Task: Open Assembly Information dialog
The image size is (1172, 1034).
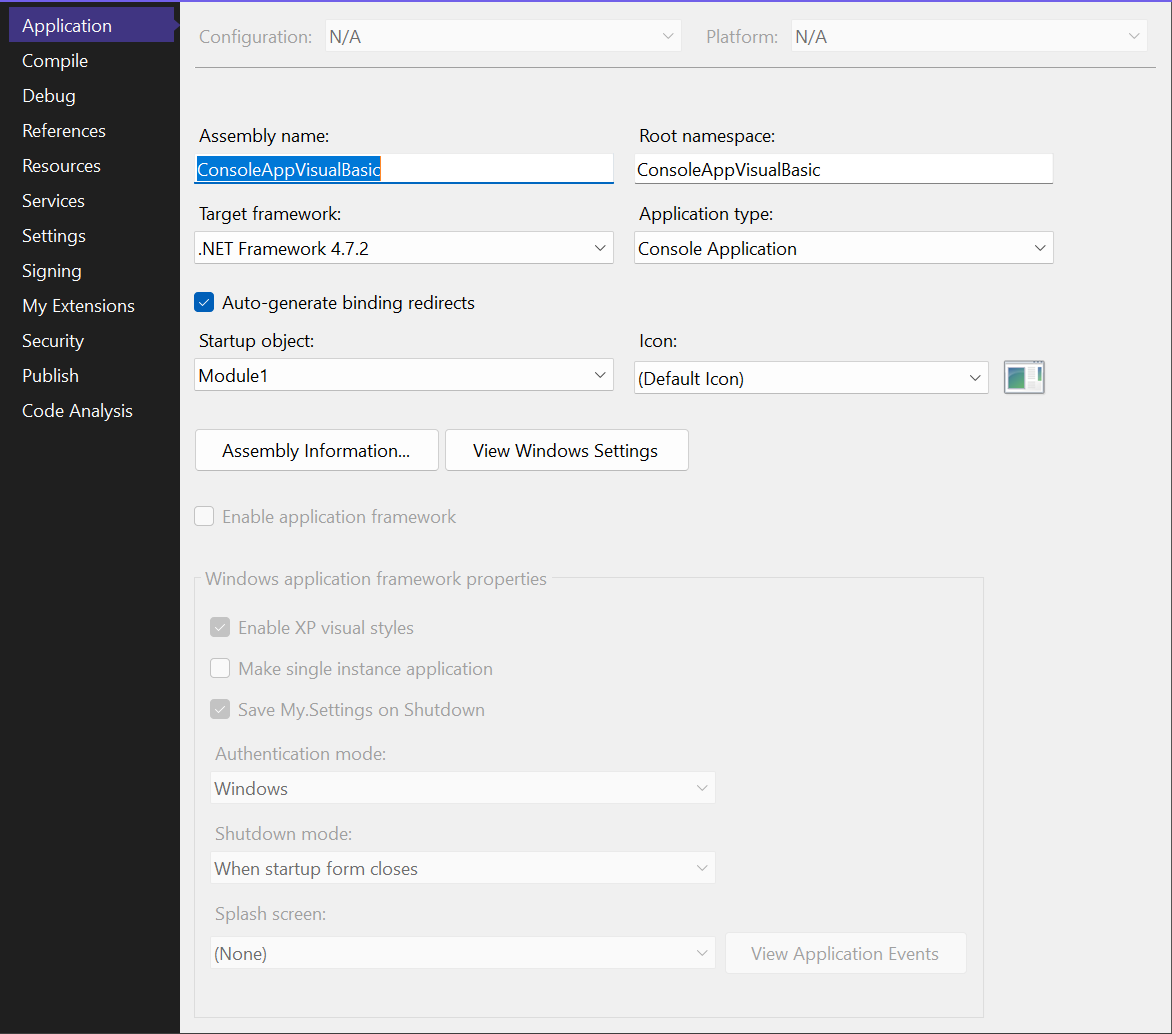Action: [x=316, y=450]
